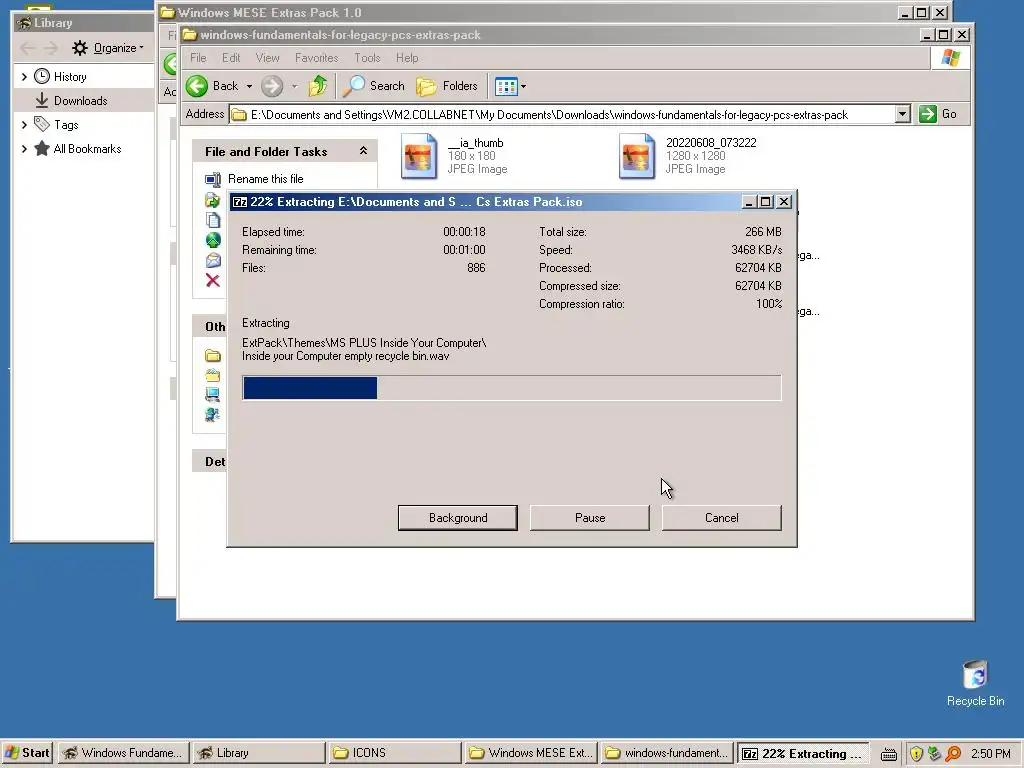The width and height of the screenshot is (1024, 768).
Task: Click the security shield tray icon
Action: pos(916,754)
